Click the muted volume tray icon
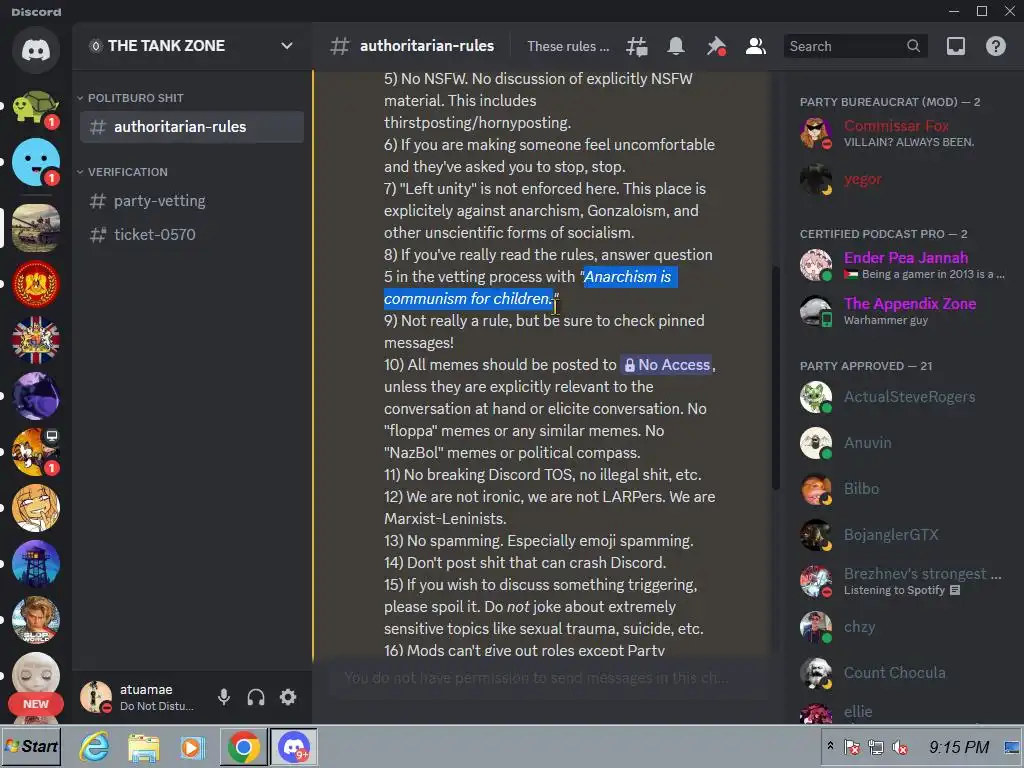 tap(900, 747)
